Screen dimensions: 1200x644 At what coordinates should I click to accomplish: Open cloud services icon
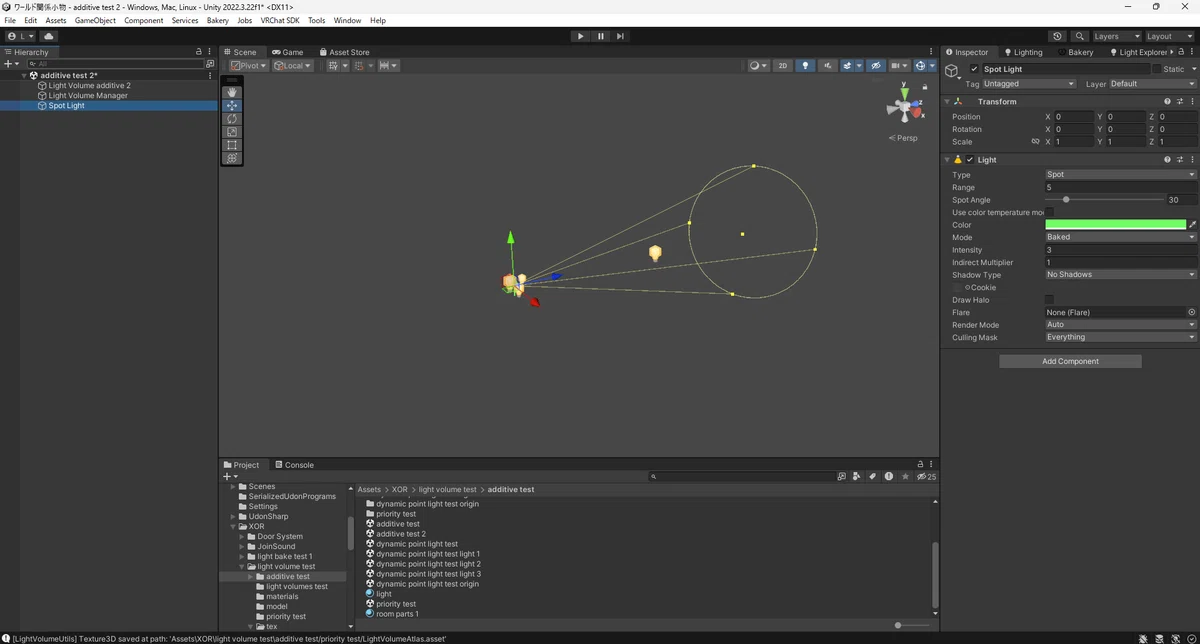48,36
